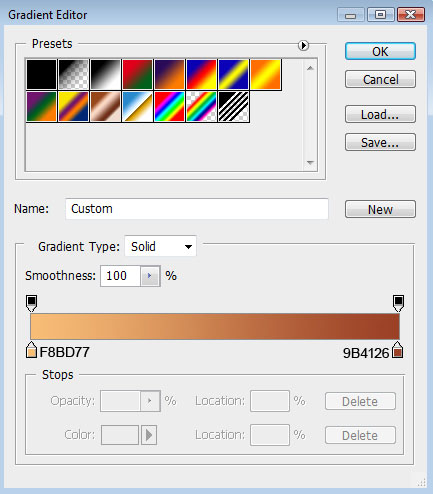Click the Name field containing Custom

[197, 209]
